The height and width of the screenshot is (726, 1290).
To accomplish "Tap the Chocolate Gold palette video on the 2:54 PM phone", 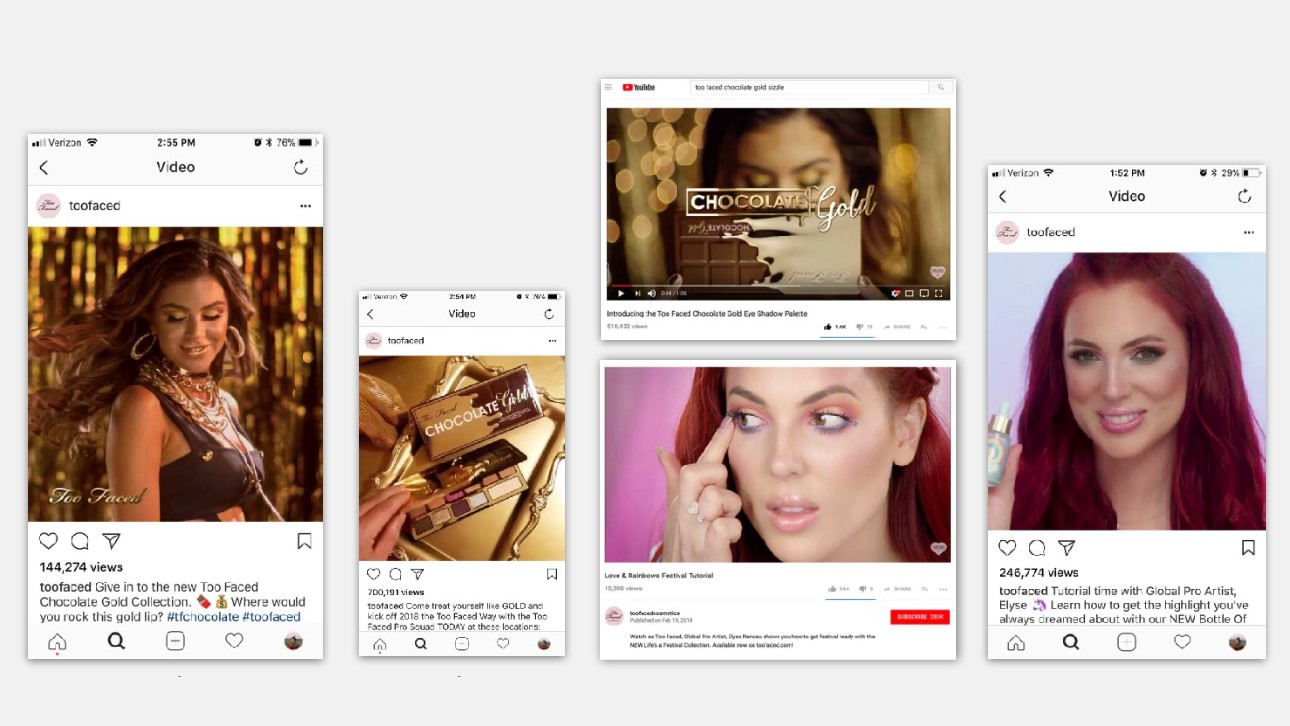I will (462, 458).
